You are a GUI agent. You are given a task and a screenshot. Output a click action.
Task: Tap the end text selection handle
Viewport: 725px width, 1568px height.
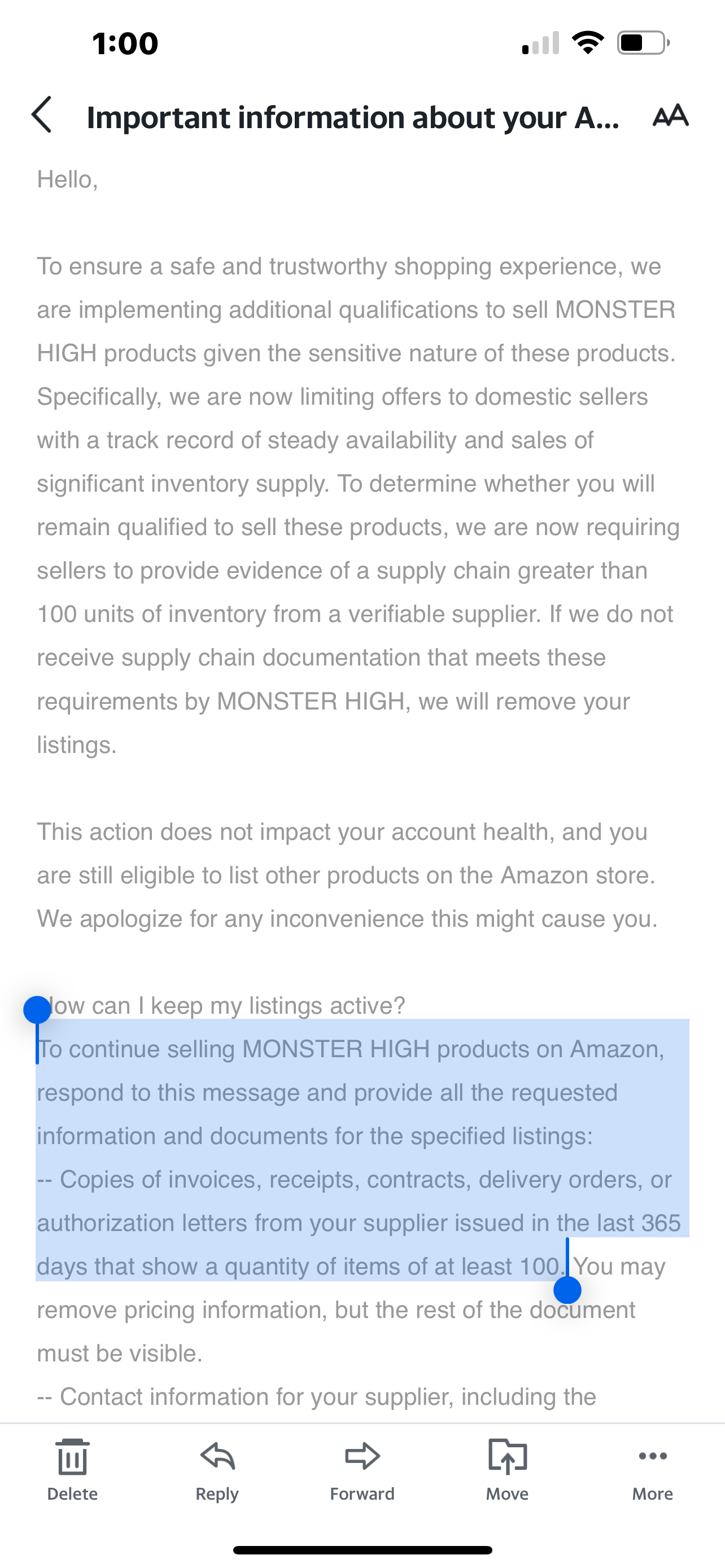tap(567, 1290)
